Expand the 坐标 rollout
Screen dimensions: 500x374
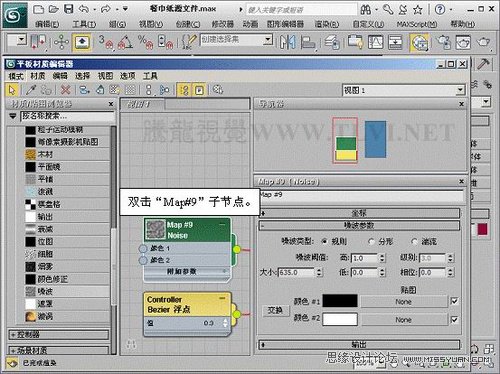tap(359, 213)
